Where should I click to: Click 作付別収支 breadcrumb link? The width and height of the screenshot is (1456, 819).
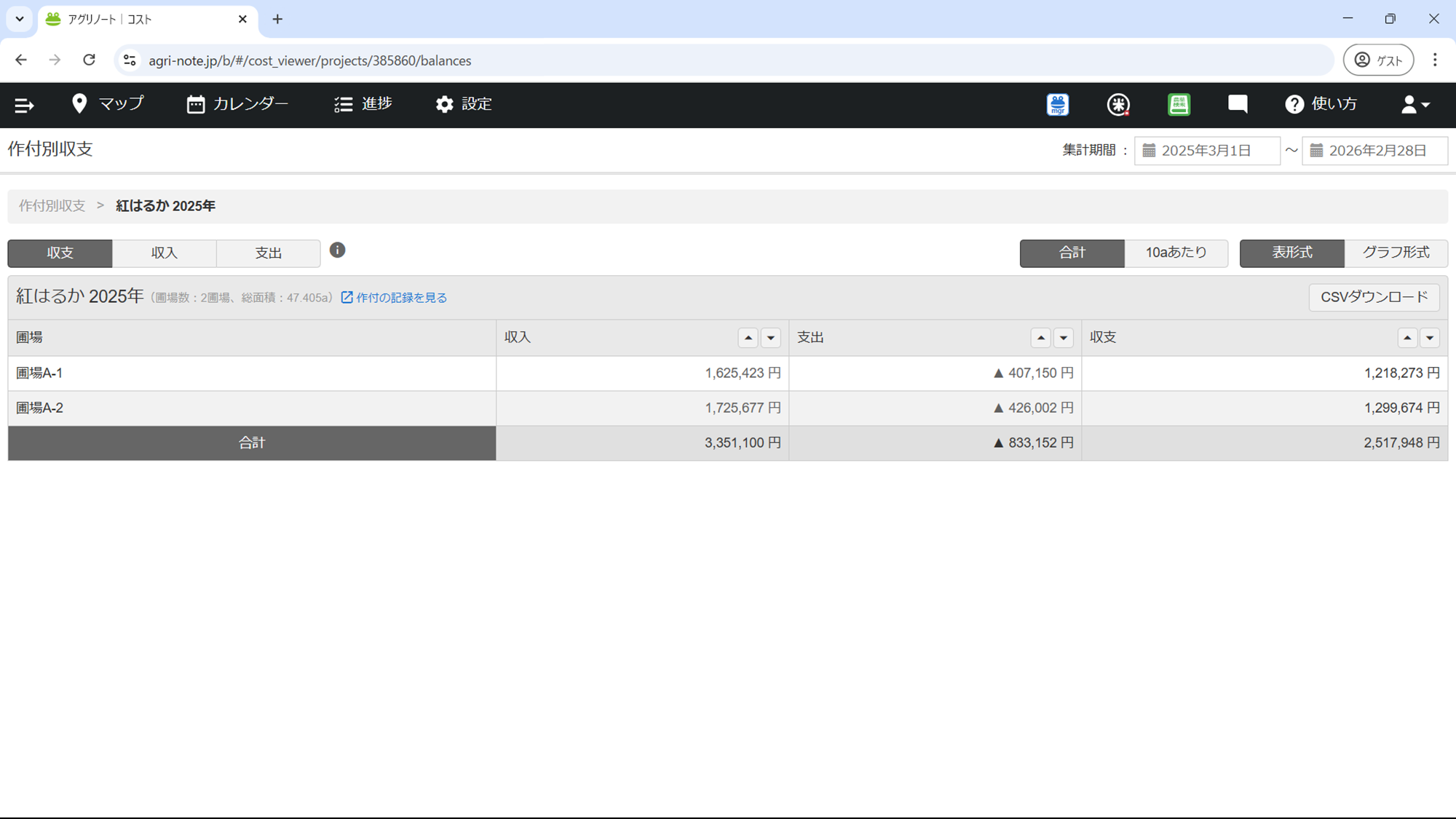click(x=52, y=206)
